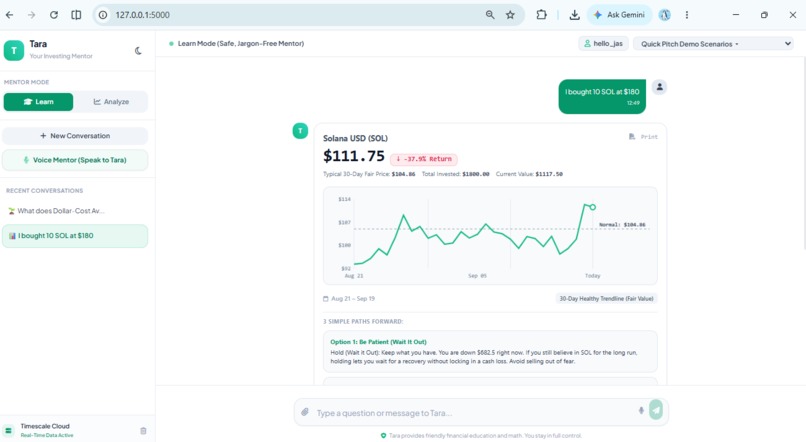This screenshot has height=442, width=806.
Task: Open Voice Mentor (Speak to Tara)
Action: pos(75,160)
